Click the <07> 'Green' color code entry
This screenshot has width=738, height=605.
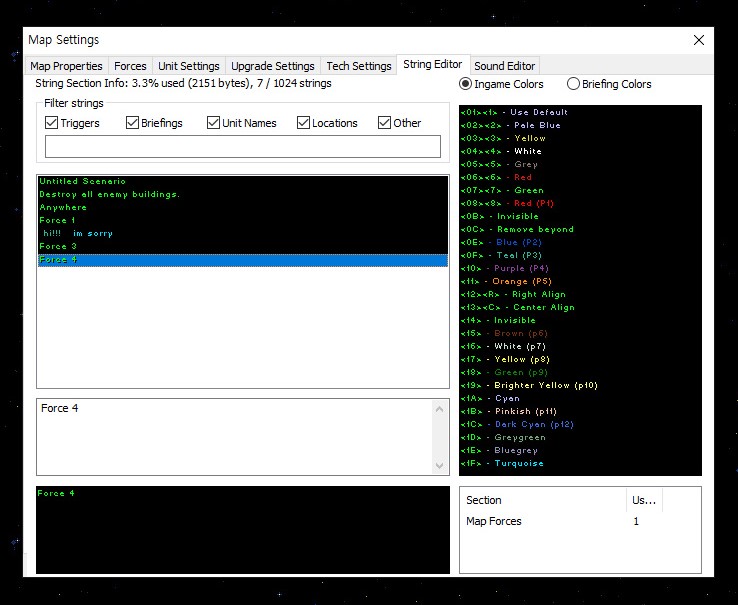pyautogui.click(x=502, y=190)
